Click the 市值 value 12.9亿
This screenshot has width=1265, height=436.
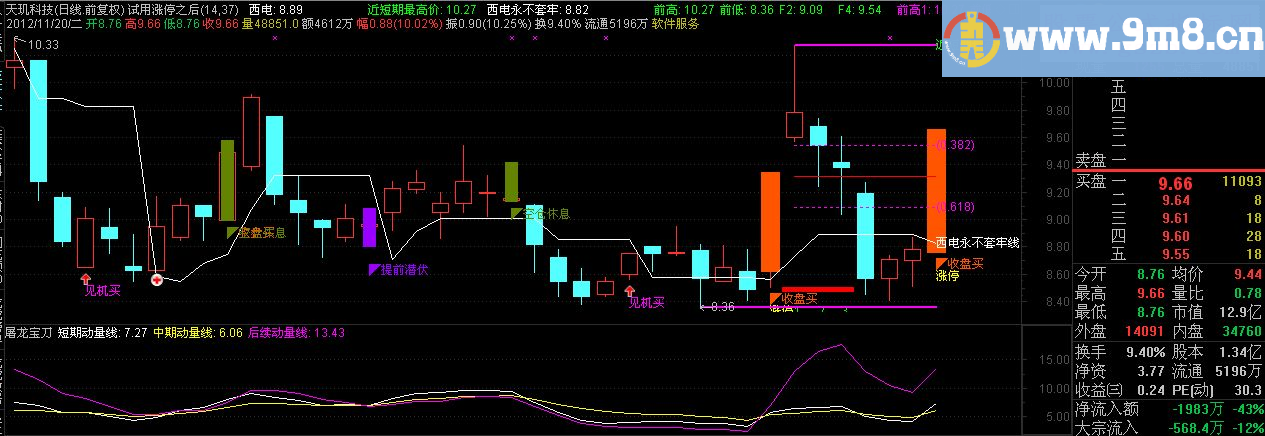coord(1241,312)
